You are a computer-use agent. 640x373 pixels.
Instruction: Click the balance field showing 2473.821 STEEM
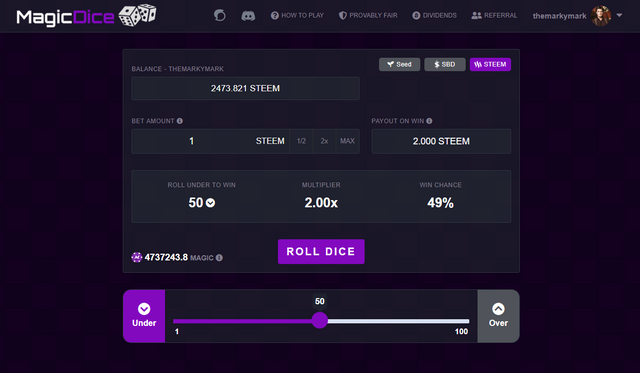point(245,88)
